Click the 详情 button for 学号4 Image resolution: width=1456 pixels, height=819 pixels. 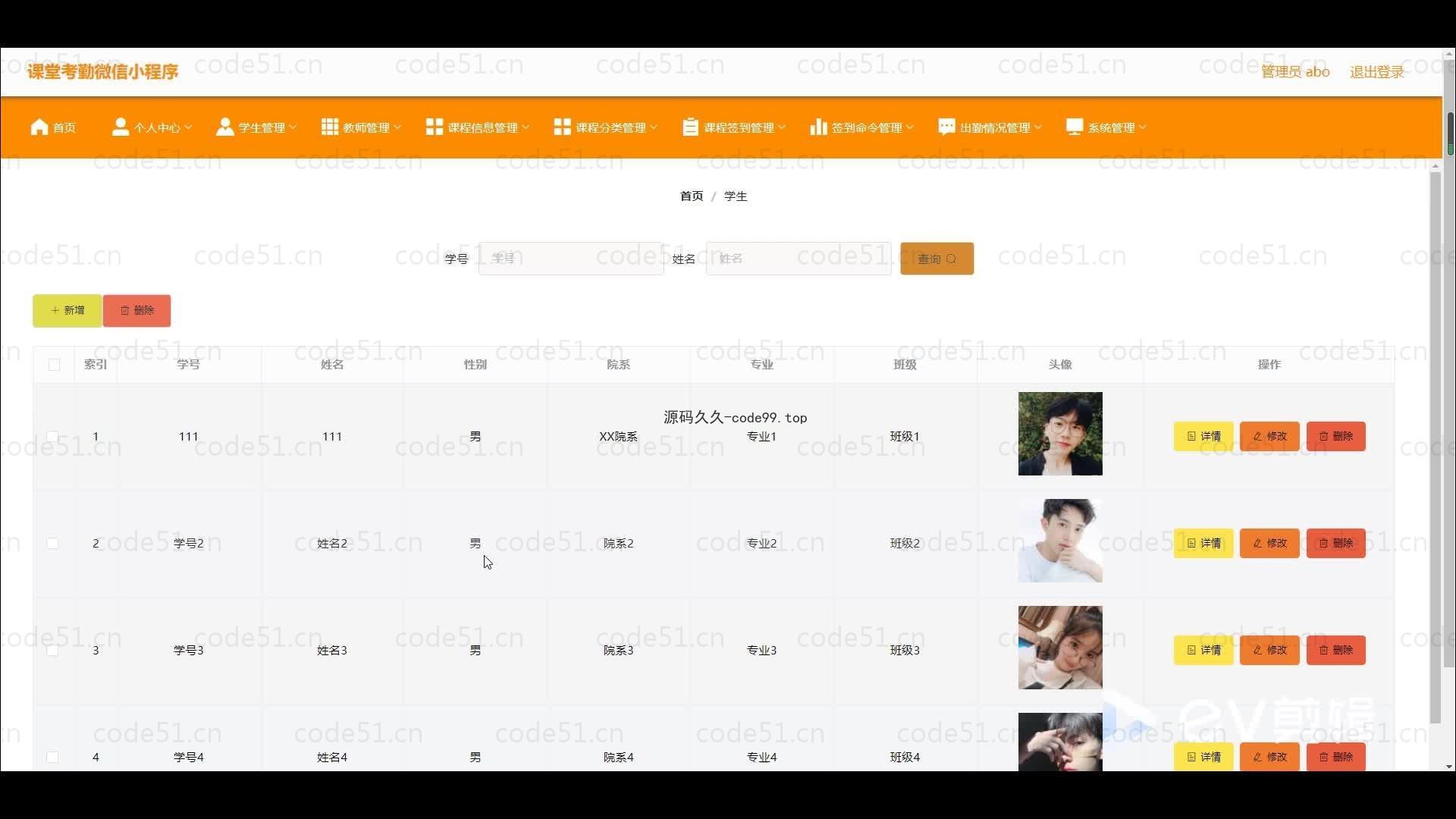pos(1203,757)
